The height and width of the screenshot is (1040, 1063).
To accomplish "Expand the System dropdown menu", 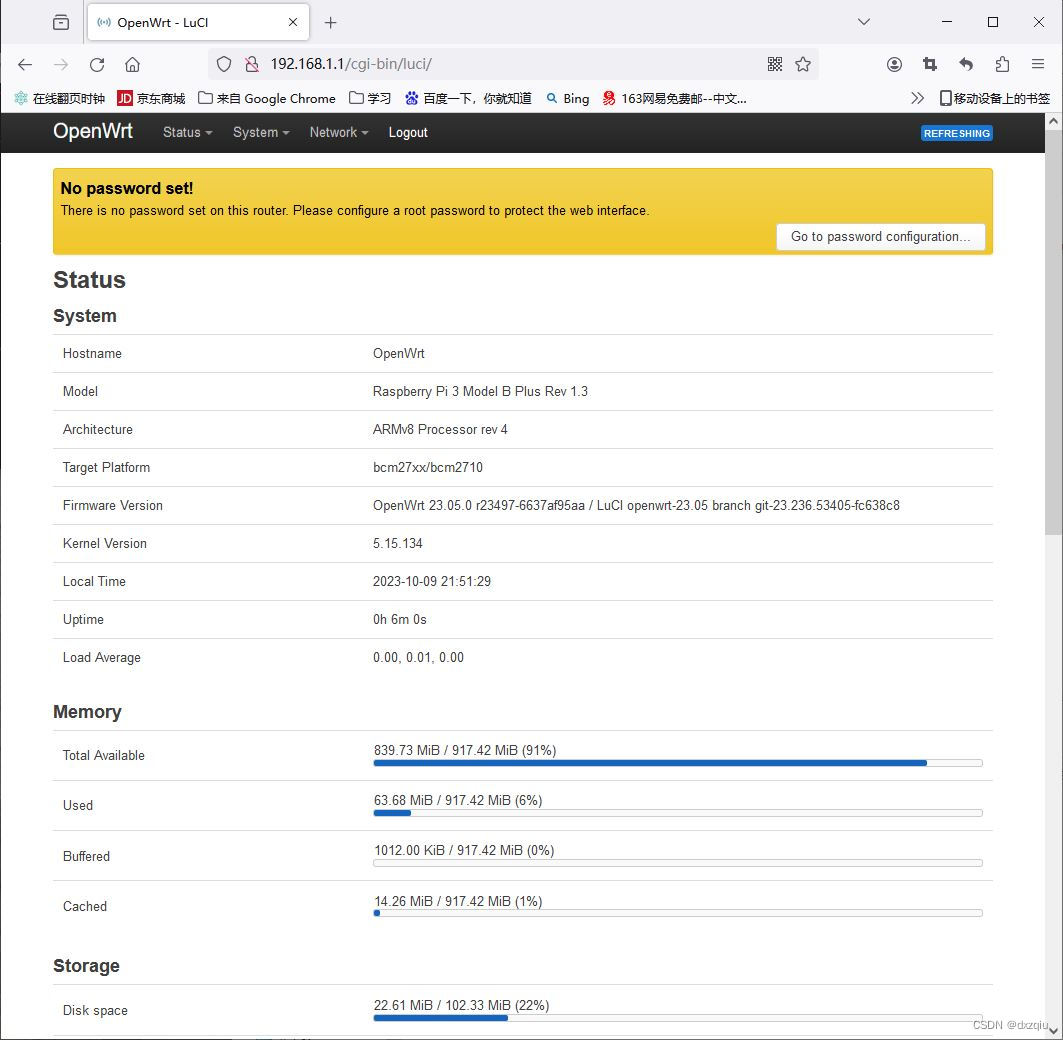I will pyautogui.click(x=259, y=132).
